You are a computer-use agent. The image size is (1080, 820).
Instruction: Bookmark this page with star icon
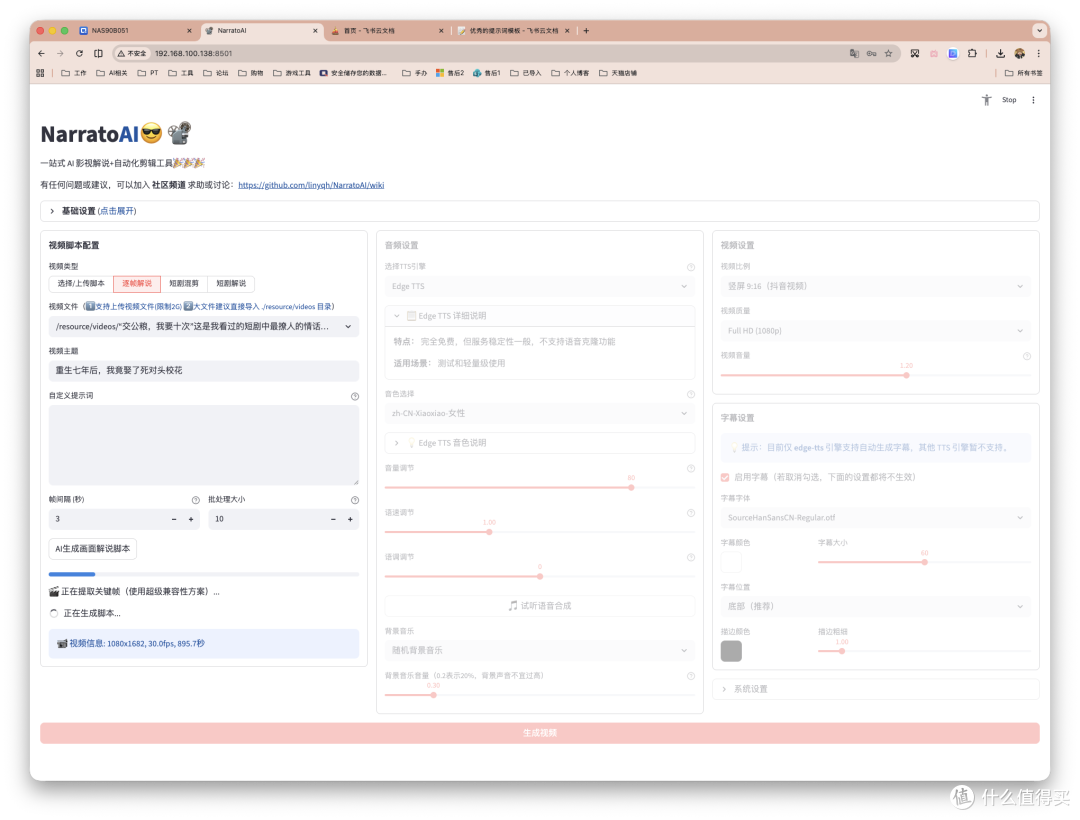pyautogui.click(x=889, y=53)
